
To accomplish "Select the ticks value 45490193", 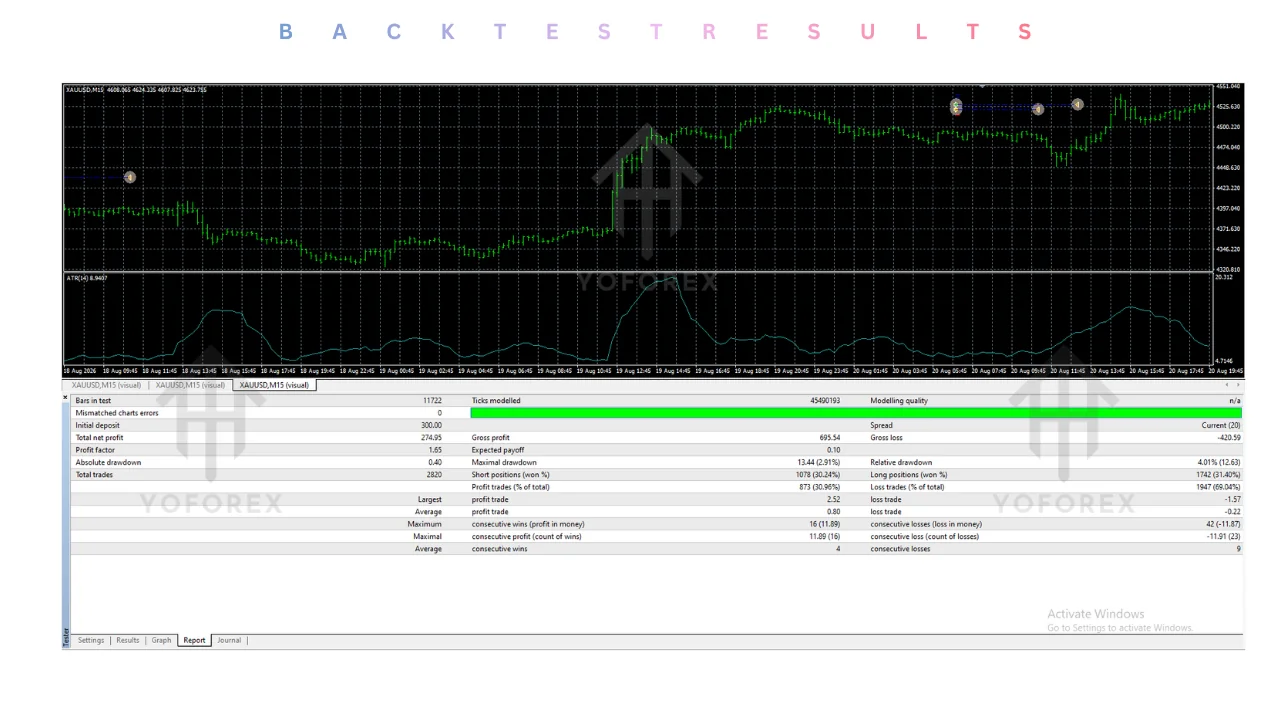I will (x=825, y=400).
